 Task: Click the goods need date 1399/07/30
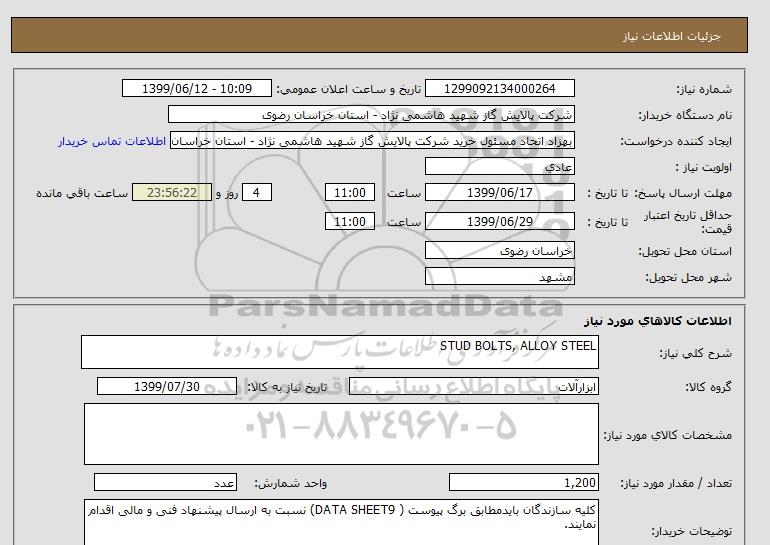[x=167, y=386]
